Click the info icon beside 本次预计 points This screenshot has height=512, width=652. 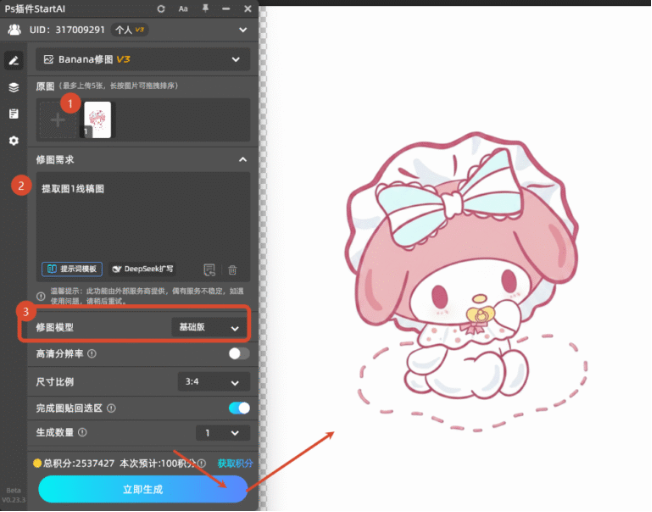click(202, 463)
